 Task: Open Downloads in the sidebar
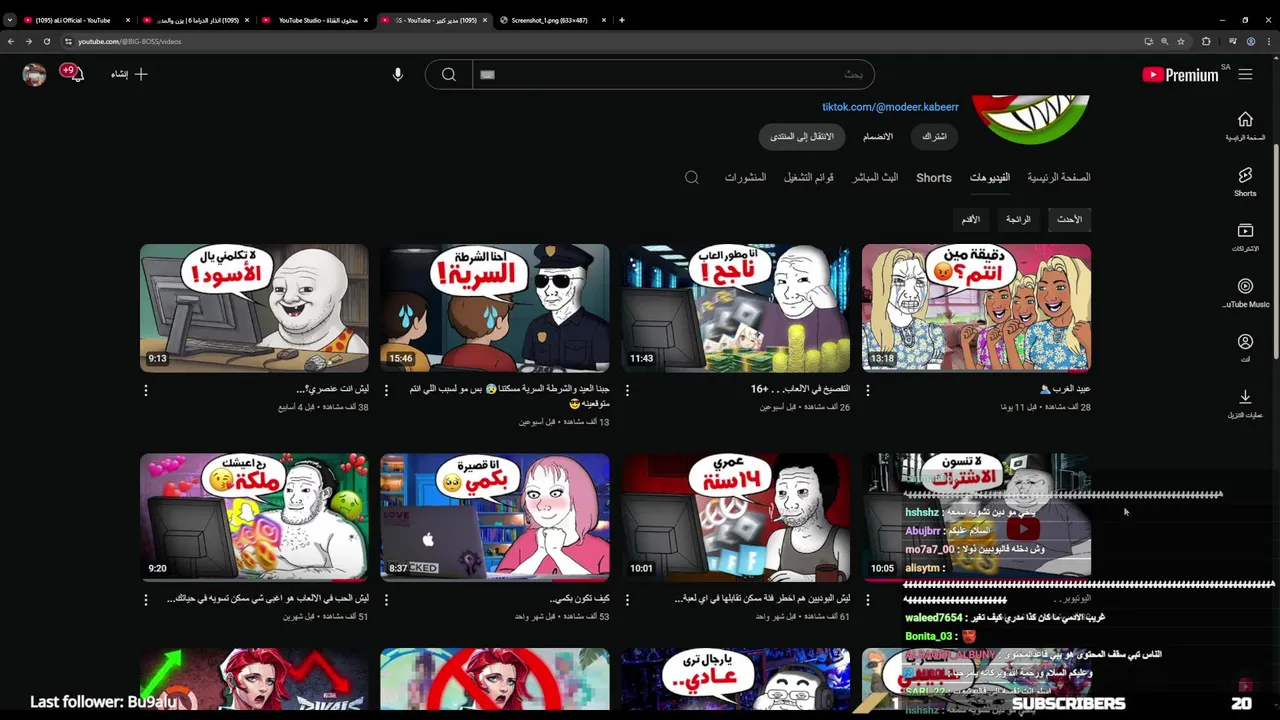pyautogui.click(x=1245, y=403)
